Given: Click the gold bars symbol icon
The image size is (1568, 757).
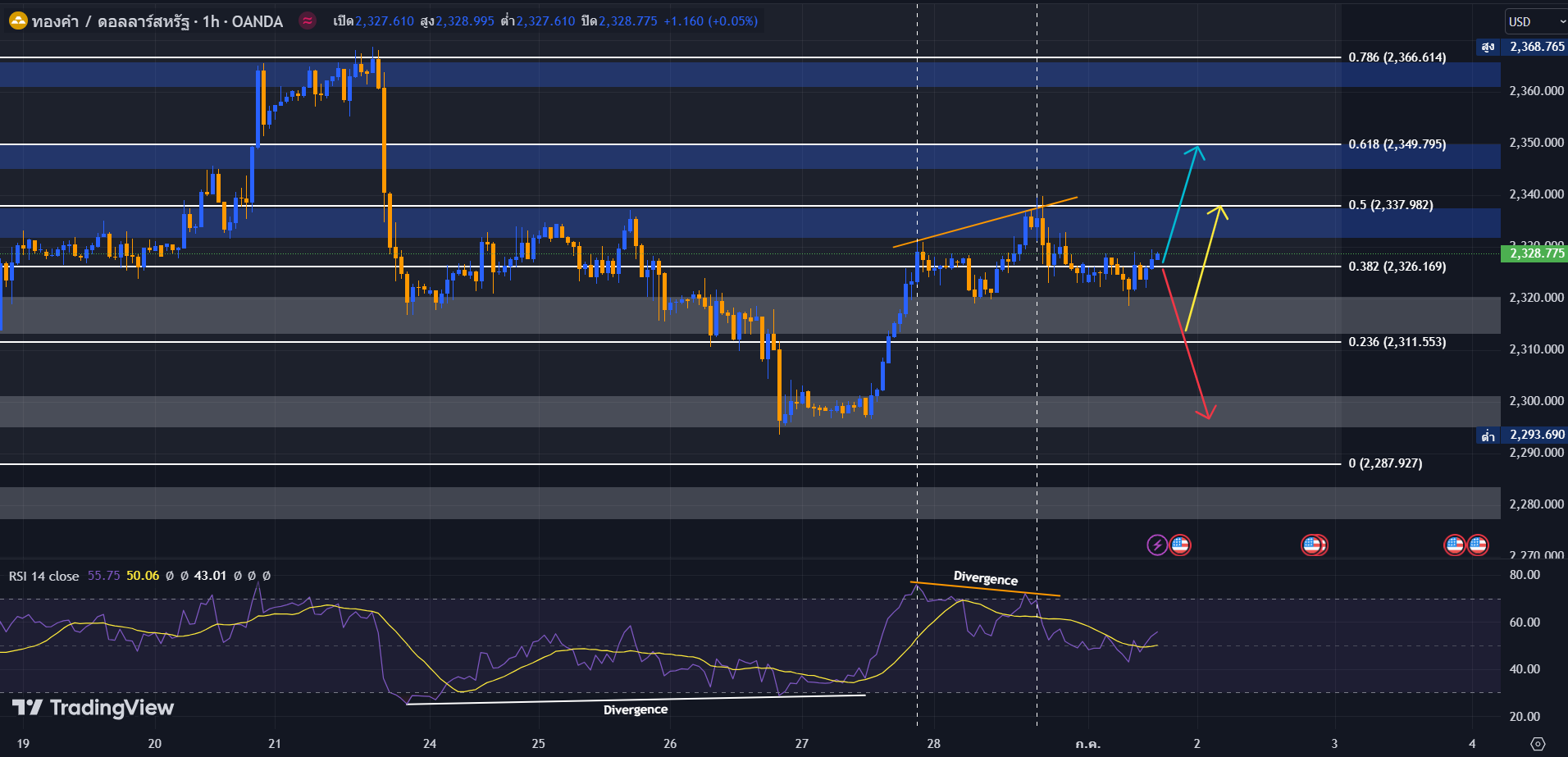Looking at the screenshot, I should (17, 21).
